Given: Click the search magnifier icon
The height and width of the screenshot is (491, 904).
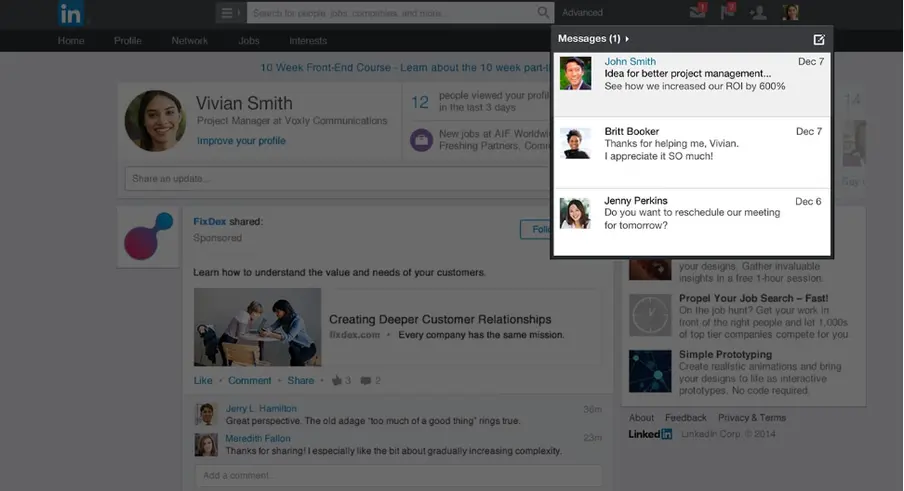Looking at the screenshot, I should pos(543,13).
